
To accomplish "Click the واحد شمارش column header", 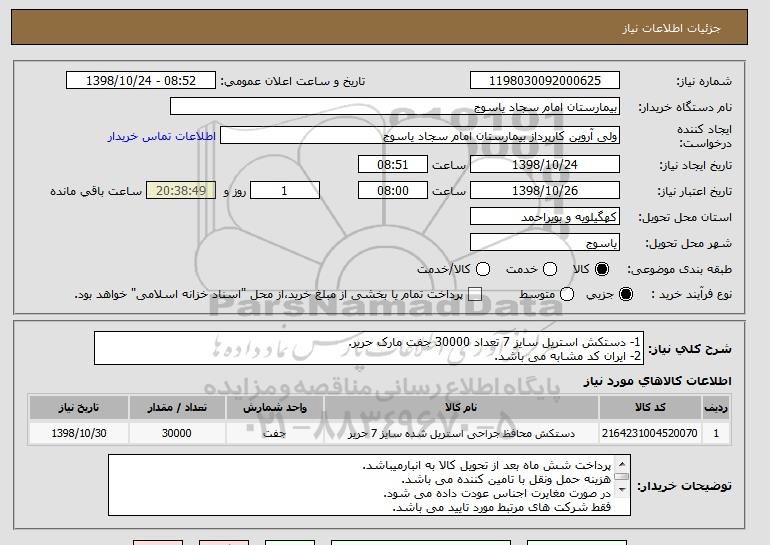I will click(275, 408).
